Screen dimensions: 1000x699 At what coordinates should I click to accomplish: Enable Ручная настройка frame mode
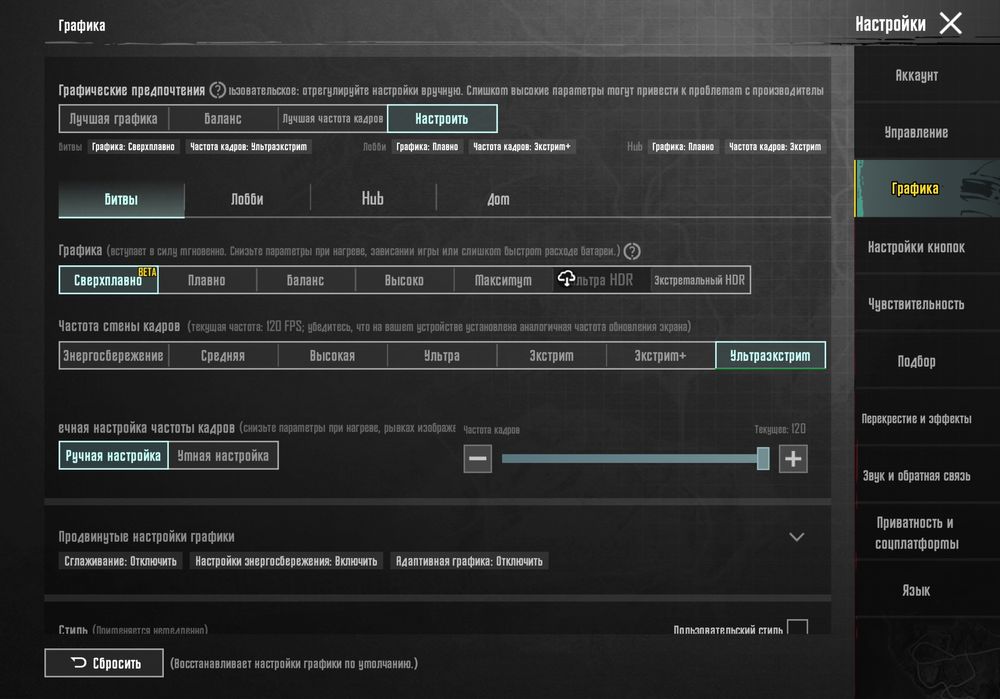coord(114,456)
